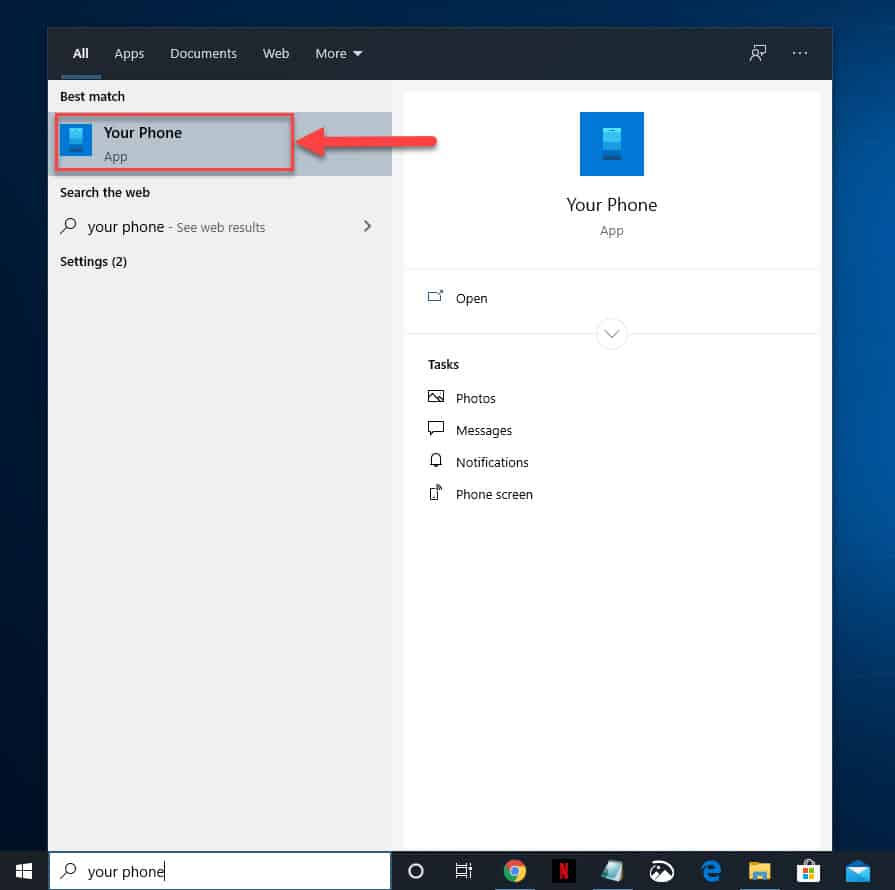Switch to the All search tab

coord(80,54)
